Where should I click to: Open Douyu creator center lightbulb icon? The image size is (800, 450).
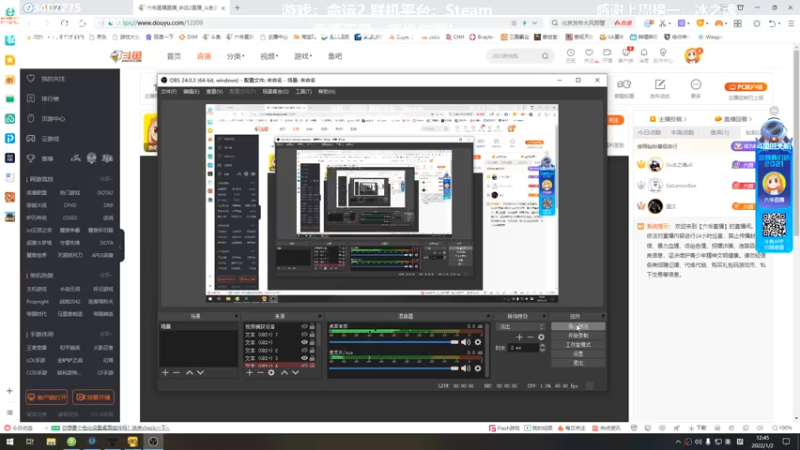point(663,54)
